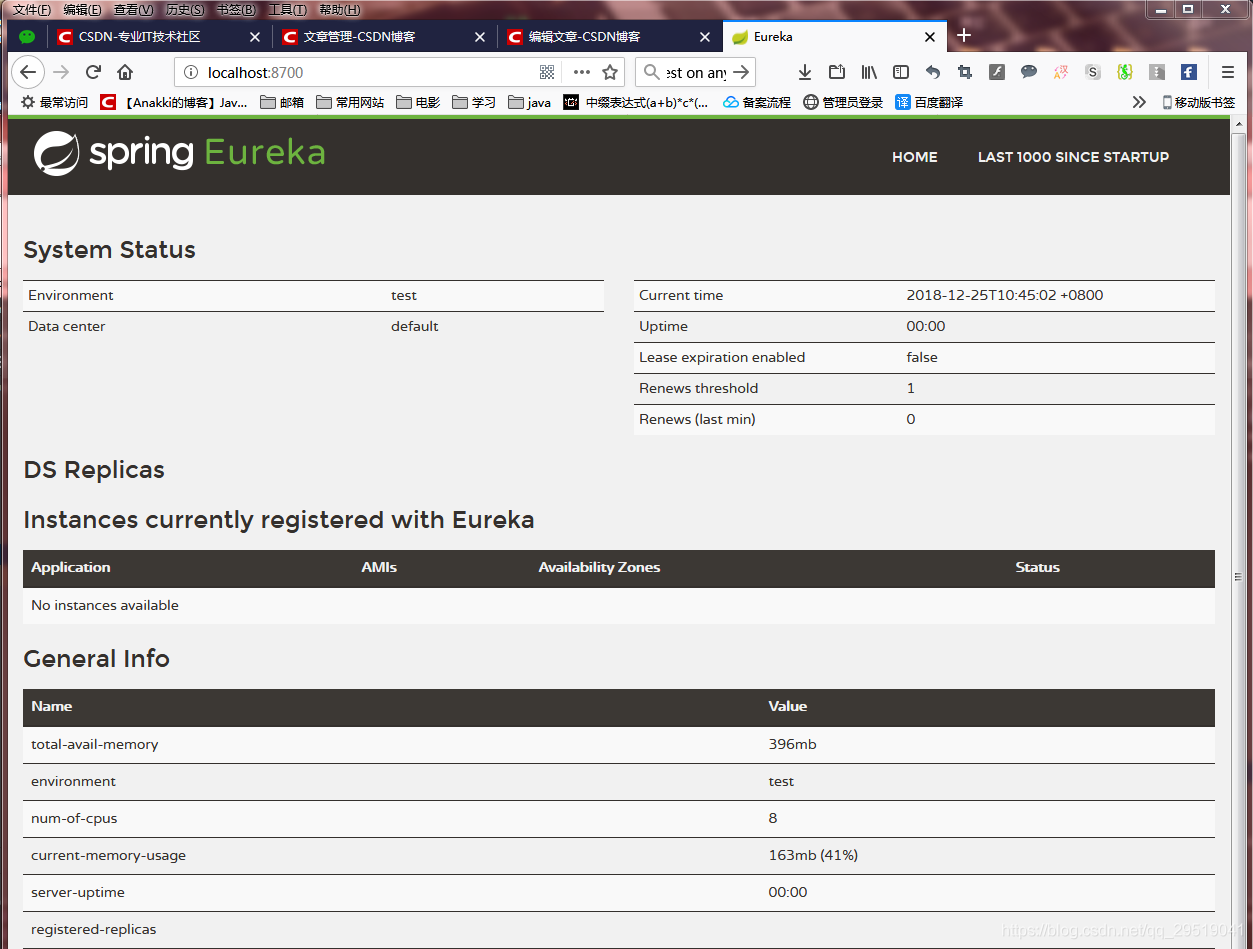Screen dimensions: 1253x949
Task: Toggle the sidebar view icon
Action: coord(901,72)
